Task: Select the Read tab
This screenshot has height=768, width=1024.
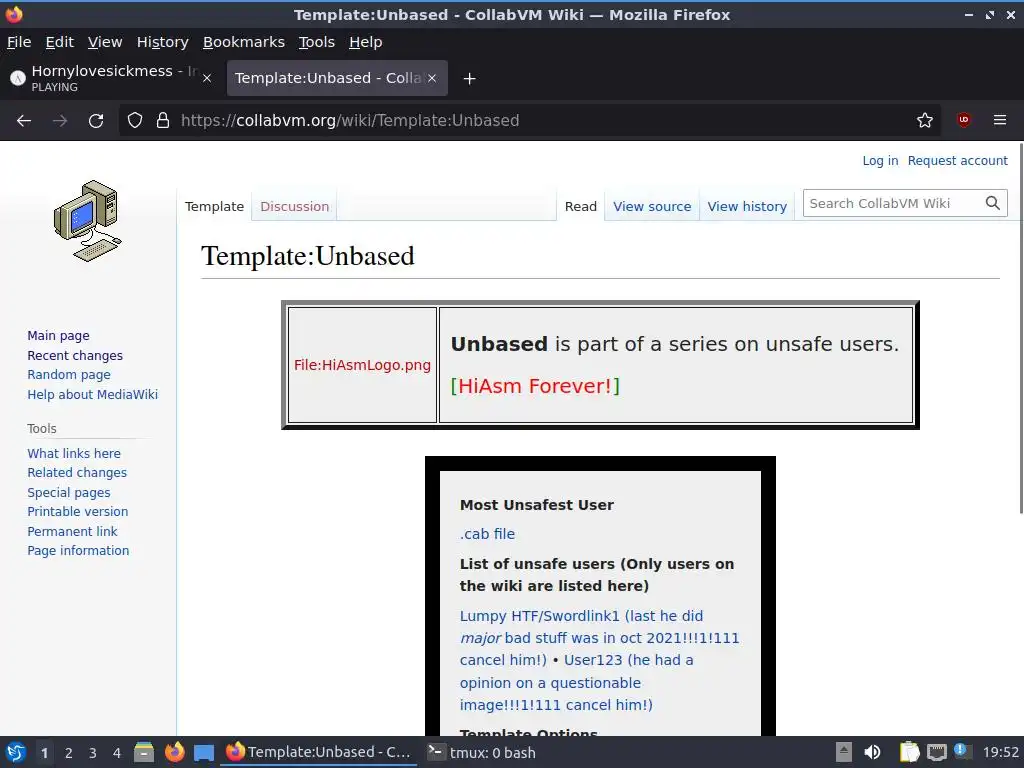Action: tap(581, 206)
